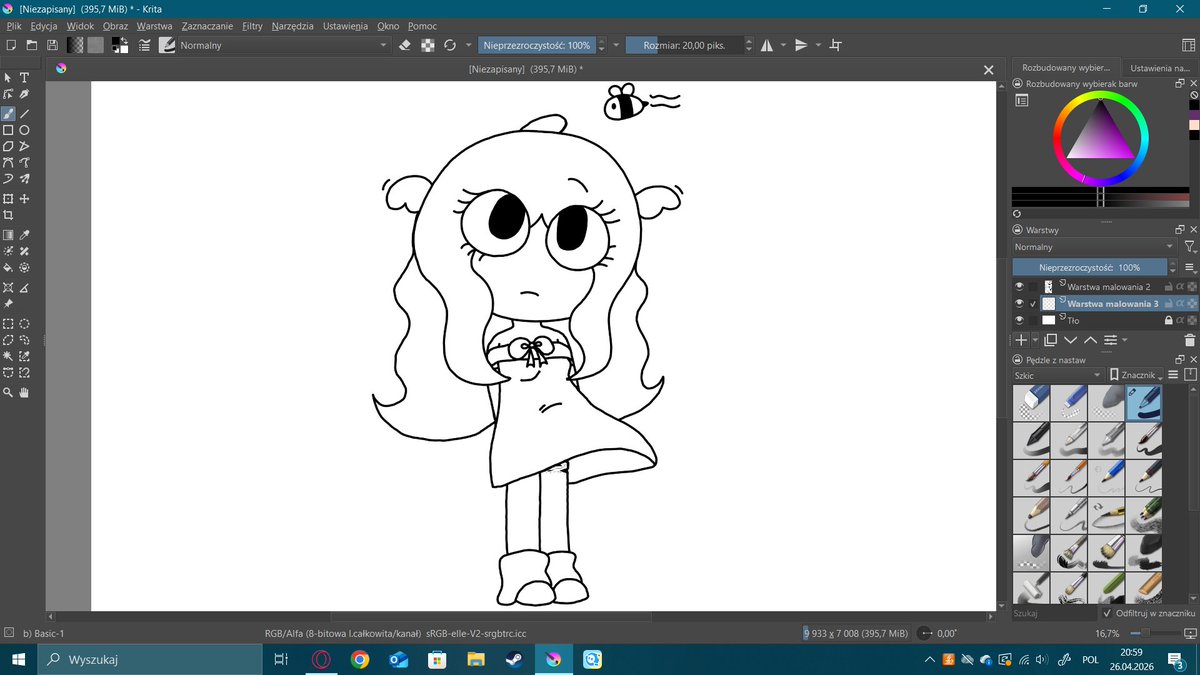Adjust the Rozmiar 20,00 piks. brush size slider

(684, 45)
